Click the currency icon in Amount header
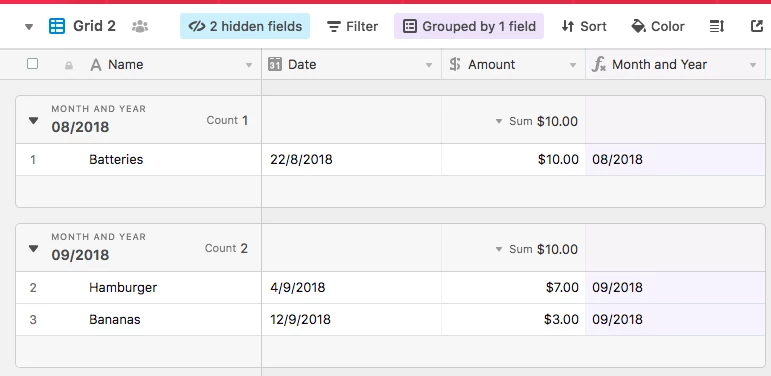Image resolution: width=771 pixels, height=376 pixels. (455, 64)
